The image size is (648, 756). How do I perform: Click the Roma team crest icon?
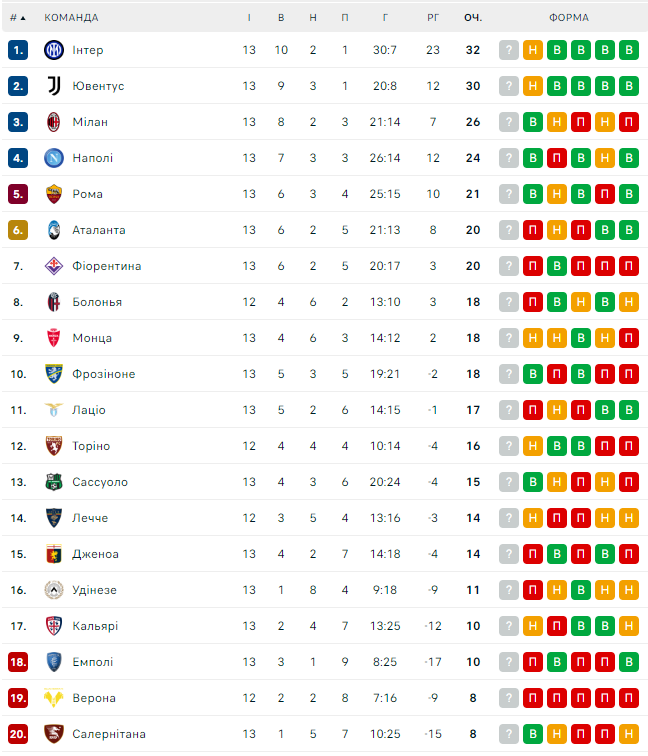pyautogui.click(x=54, y=194)
